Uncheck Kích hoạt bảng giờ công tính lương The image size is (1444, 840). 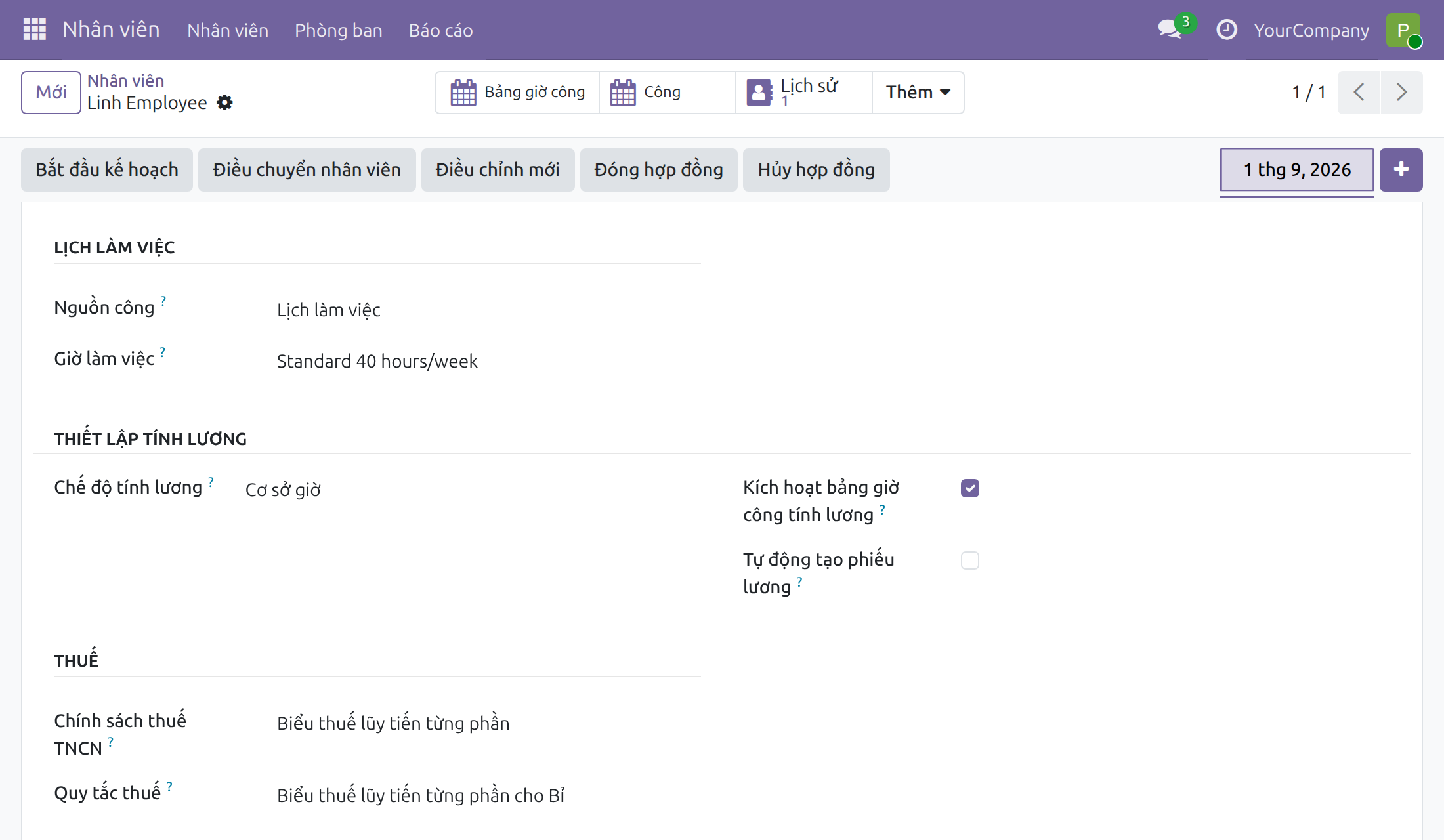point(969,488)
